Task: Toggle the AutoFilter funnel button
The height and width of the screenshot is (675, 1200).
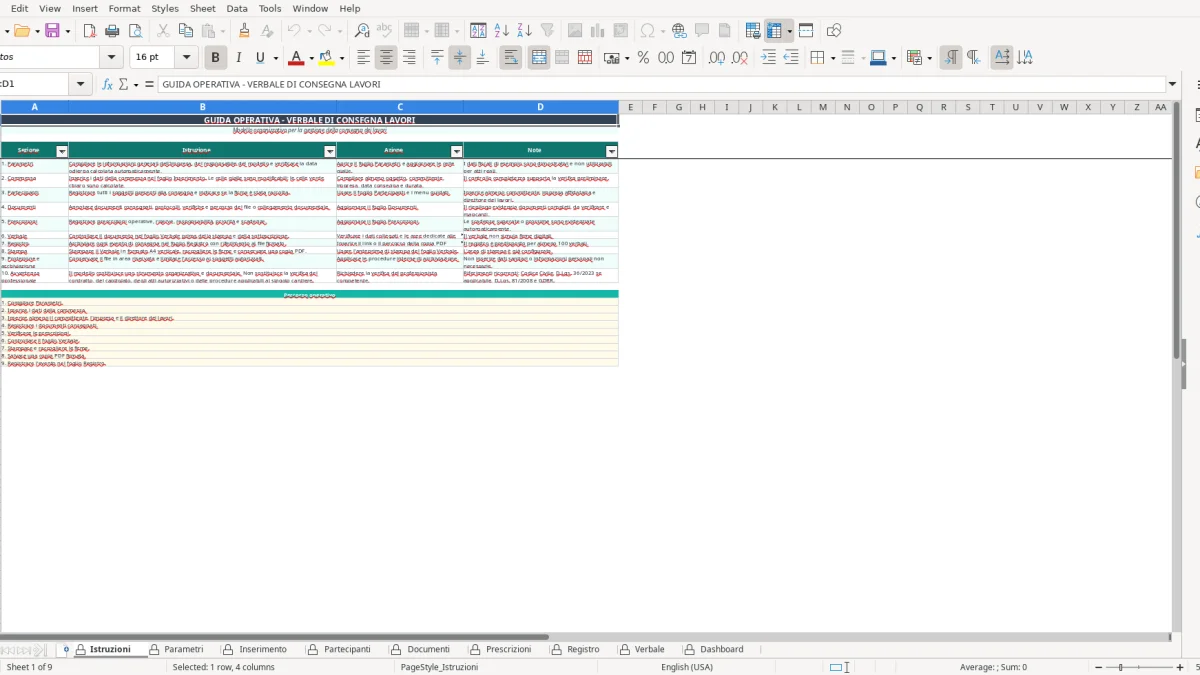Action: tap(547, 31)
